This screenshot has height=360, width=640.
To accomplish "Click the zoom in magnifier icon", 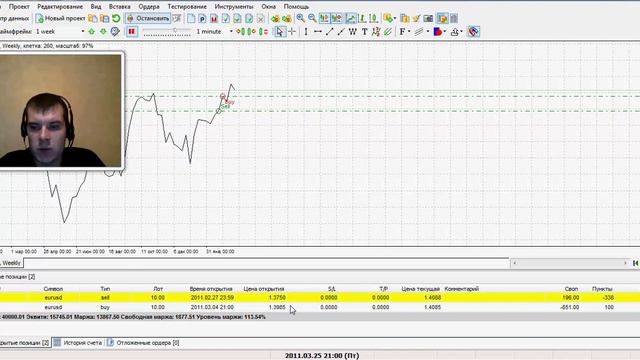I will pos(300,18).
